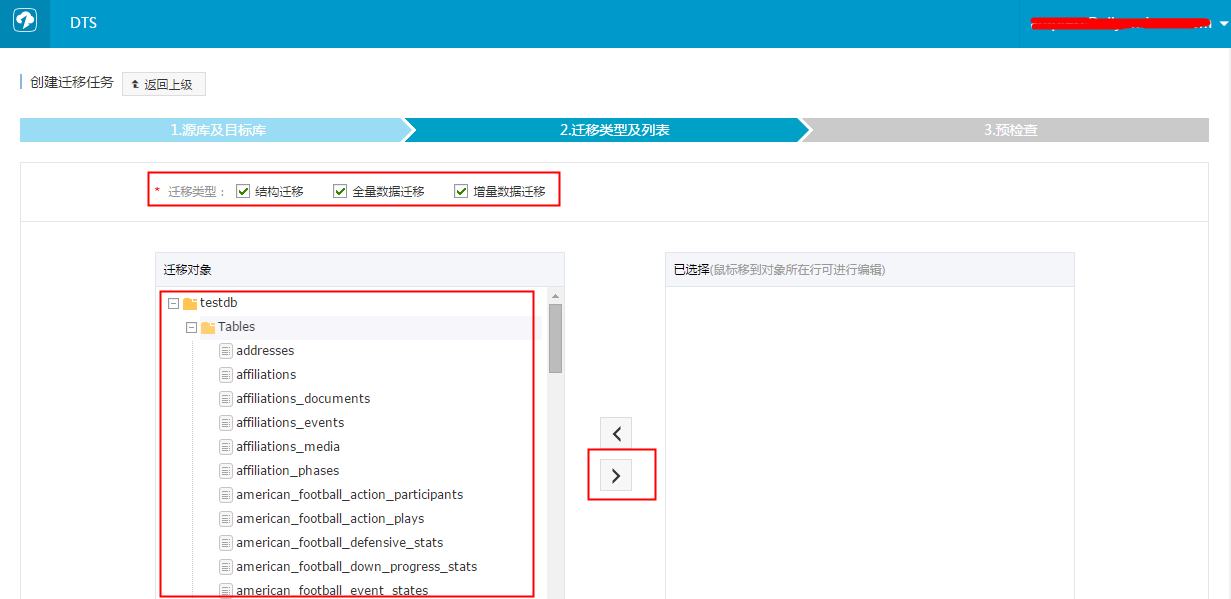Click the testdb database folder icon
Viewport: 1231px width, 599px height.
[x=190, y=303]
